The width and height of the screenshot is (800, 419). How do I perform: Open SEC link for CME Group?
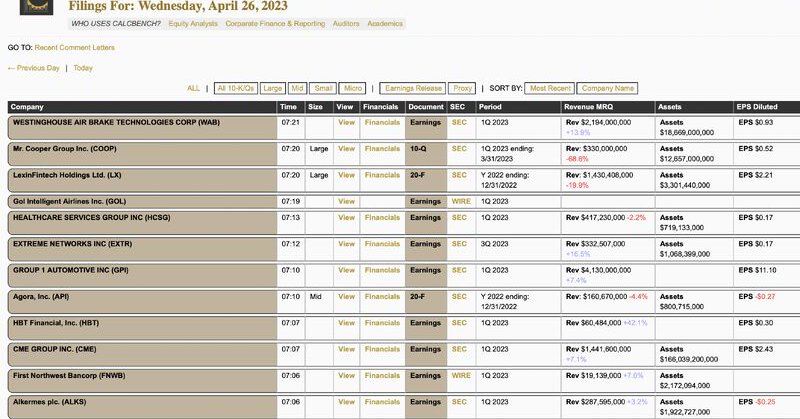pyautogui.click(x=459, y=349)
